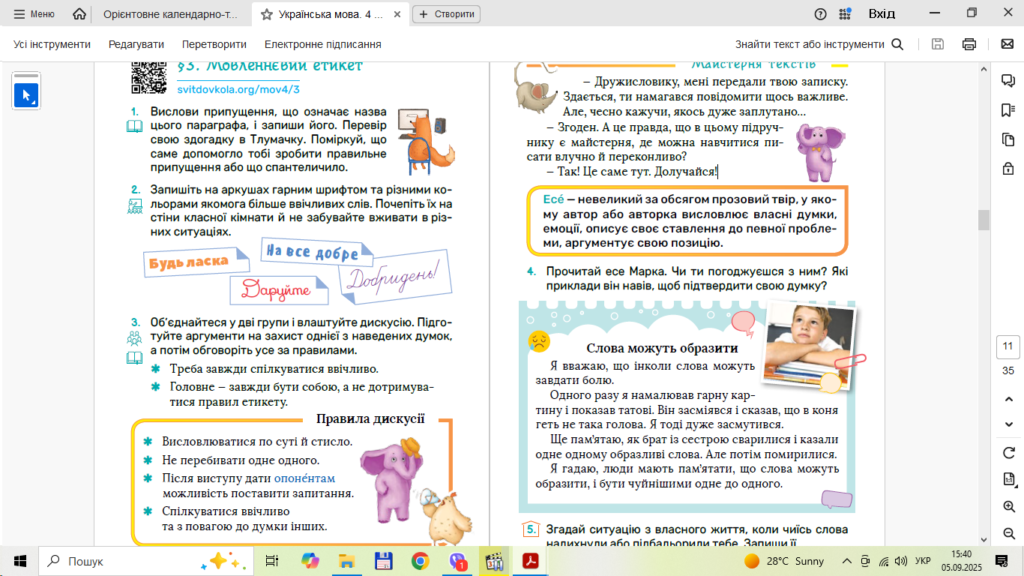The height and width of the screenshot is (576, 1024).
Task: Open the page copy panel icon
Action: pyautogui.click(x=1008, y=140)
